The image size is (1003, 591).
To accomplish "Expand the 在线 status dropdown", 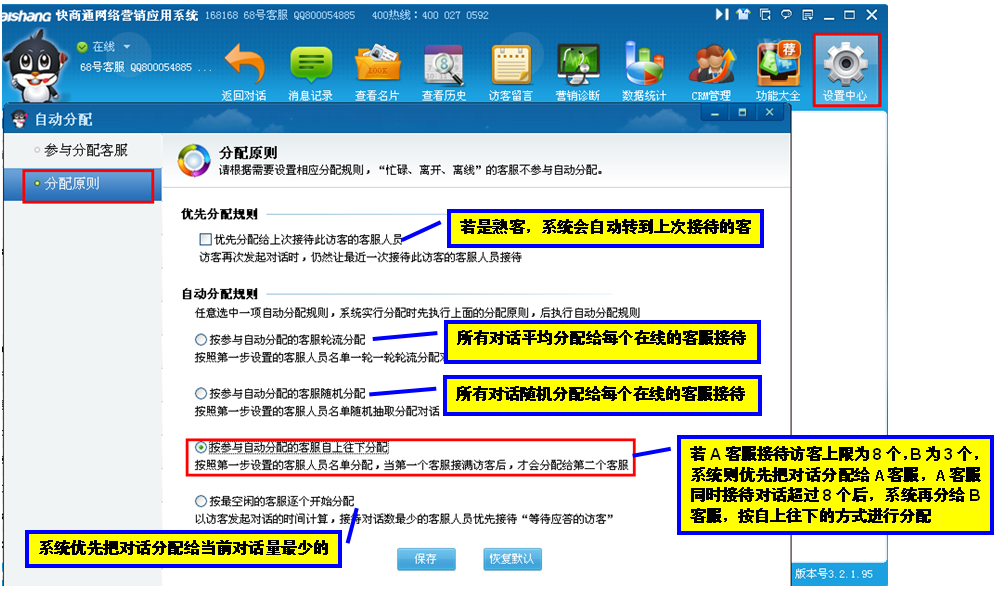I will click(127, 47).
